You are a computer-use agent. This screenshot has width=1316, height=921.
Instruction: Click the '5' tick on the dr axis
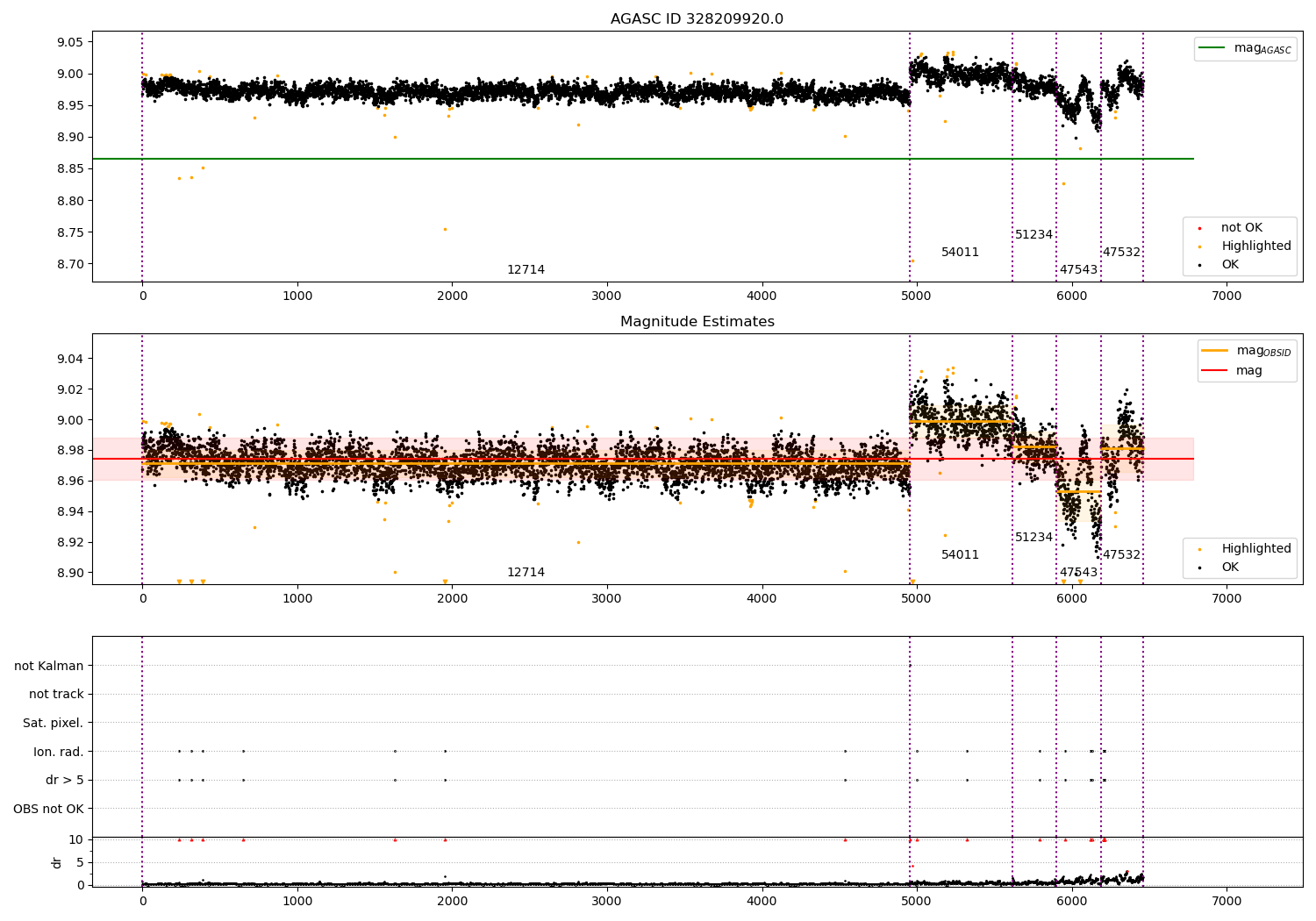point(81,863)
